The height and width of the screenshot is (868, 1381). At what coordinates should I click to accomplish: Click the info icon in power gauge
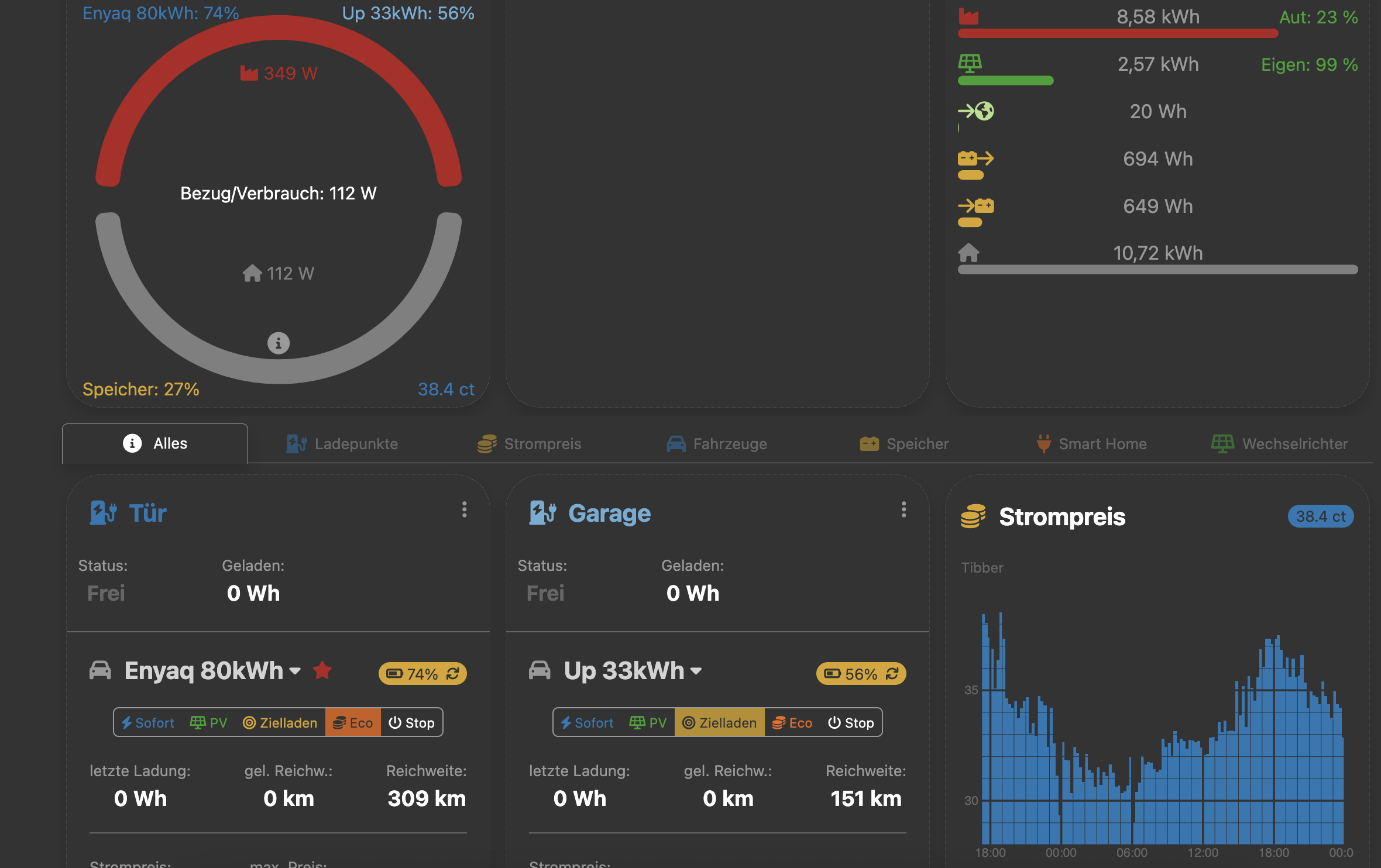pyautogui.click(x=279, y=343)
